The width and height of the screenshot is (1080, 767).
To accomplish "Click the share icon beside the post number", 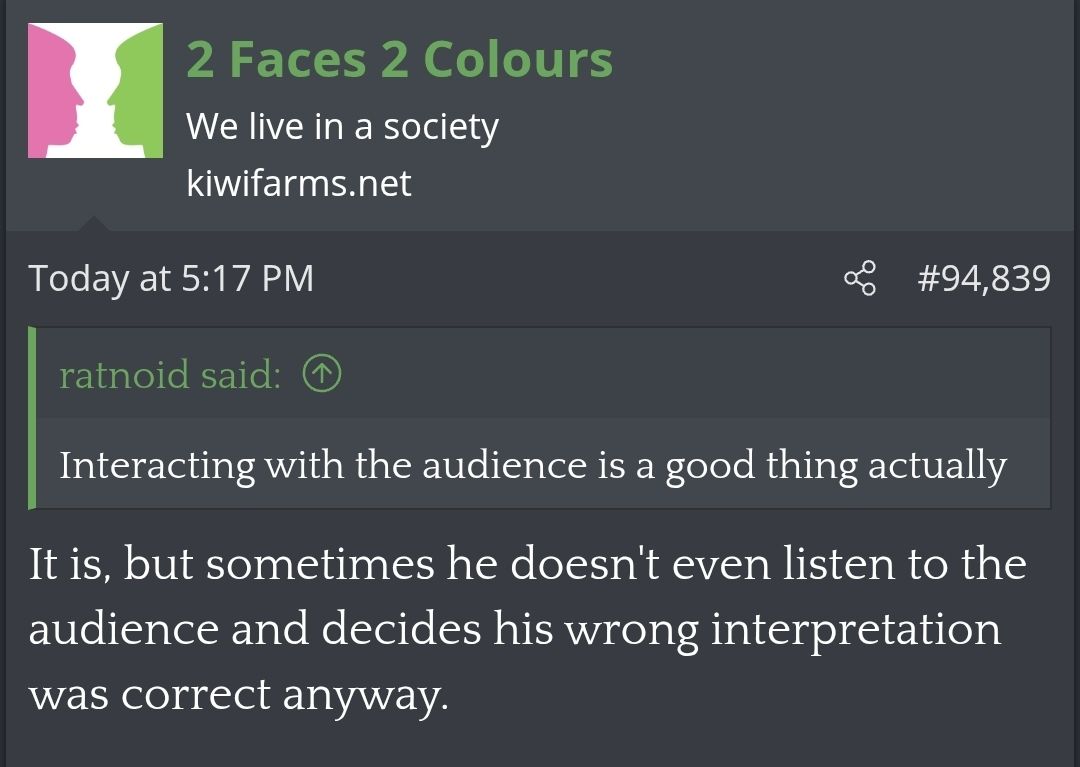I will pos(860,278).
